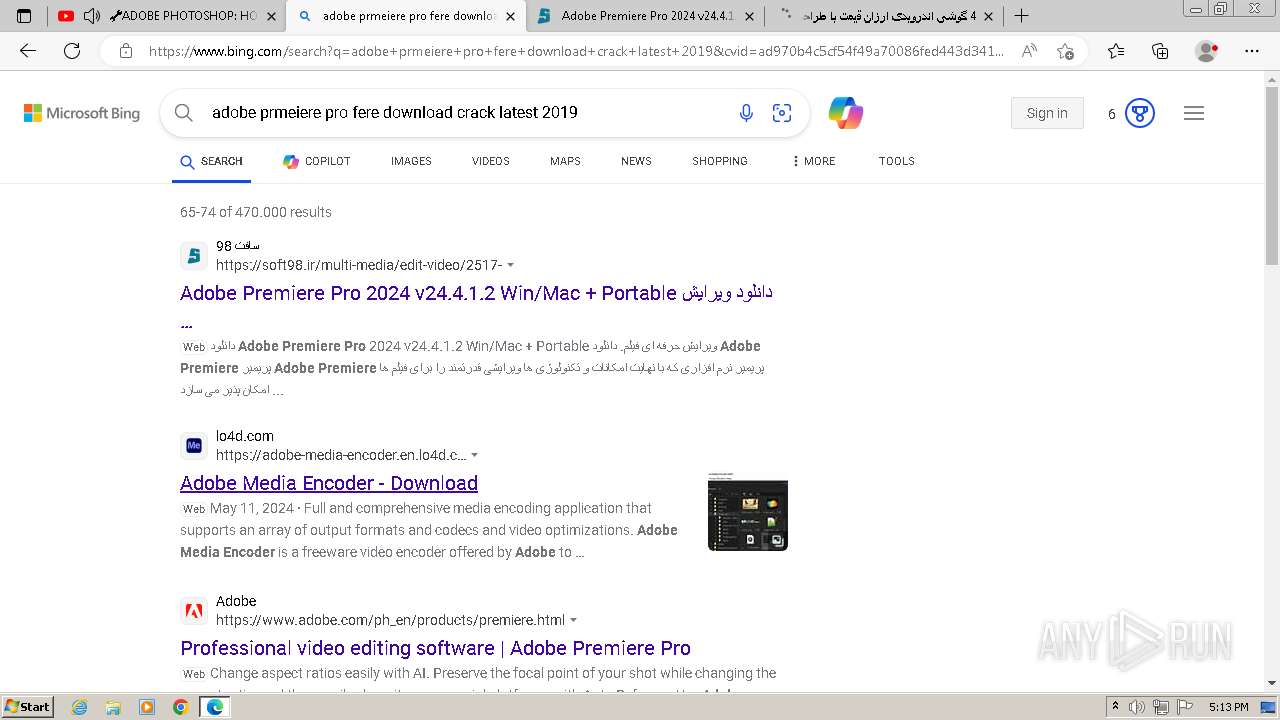Close the adobe prmeiere search tab

[510, 16]
